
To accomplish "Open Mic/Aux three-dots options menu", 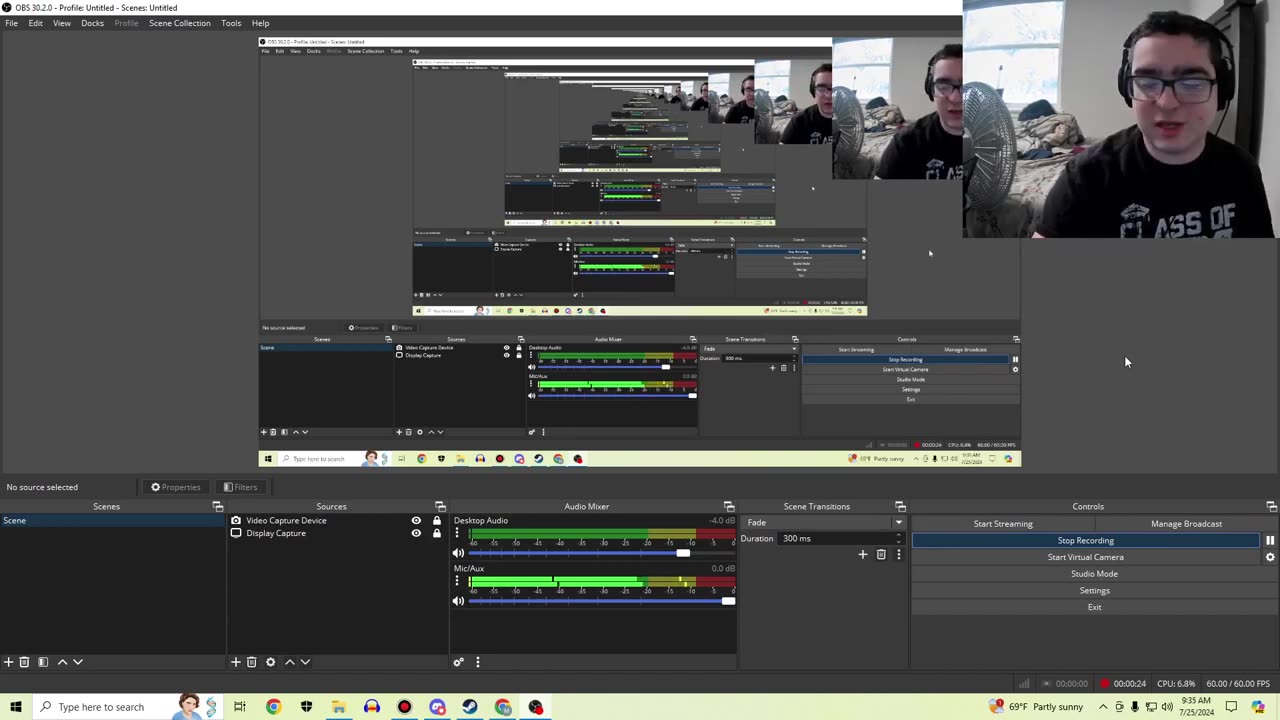I will point(458,581).
